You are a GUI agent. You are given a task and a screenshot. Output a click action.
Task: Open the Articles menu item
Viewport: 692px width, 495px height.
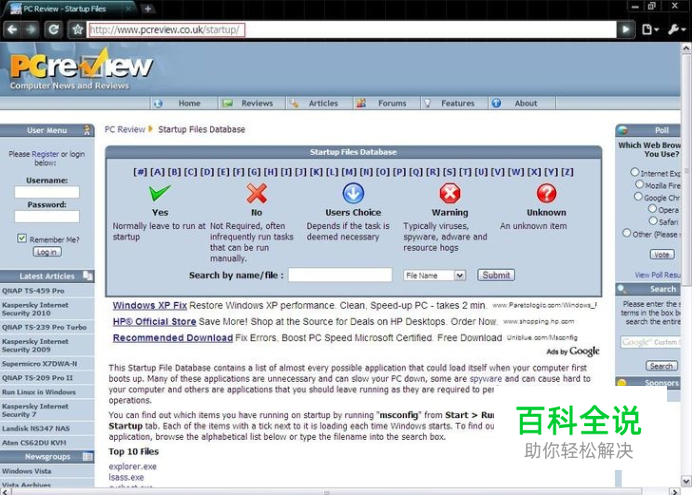(x=323, y=103)
